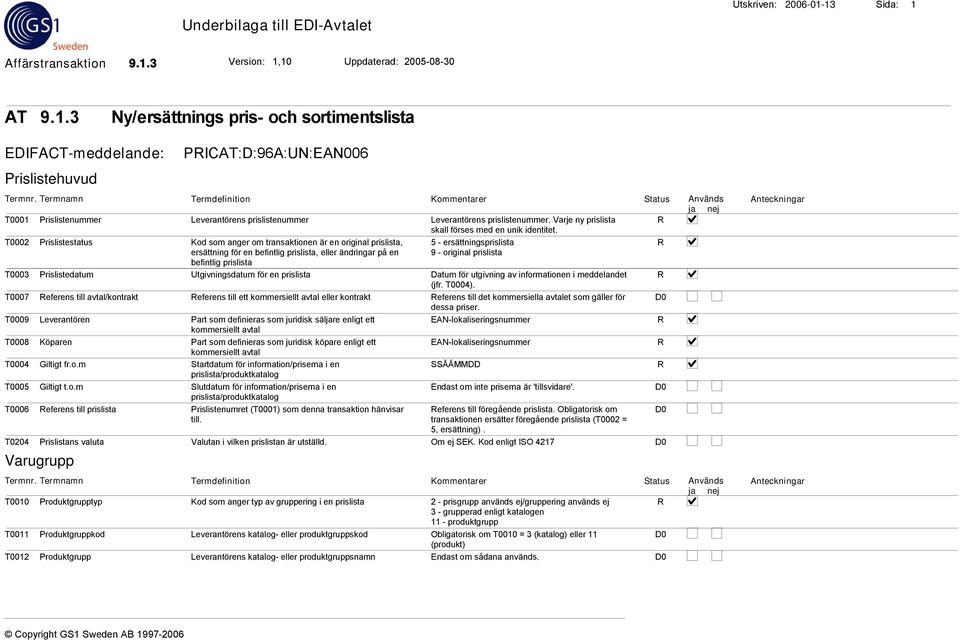The width and height of the screenshot is (960, 640).
Task: Check the ja box for T0012 Produktgrupp
Action: coord(692,556)
